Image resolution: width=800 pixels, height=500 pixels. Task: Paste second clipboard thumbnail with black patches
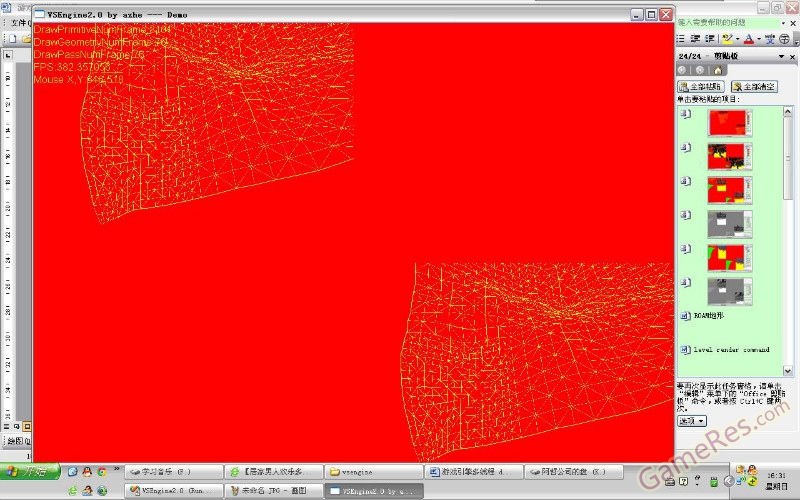tap(730, 156)
